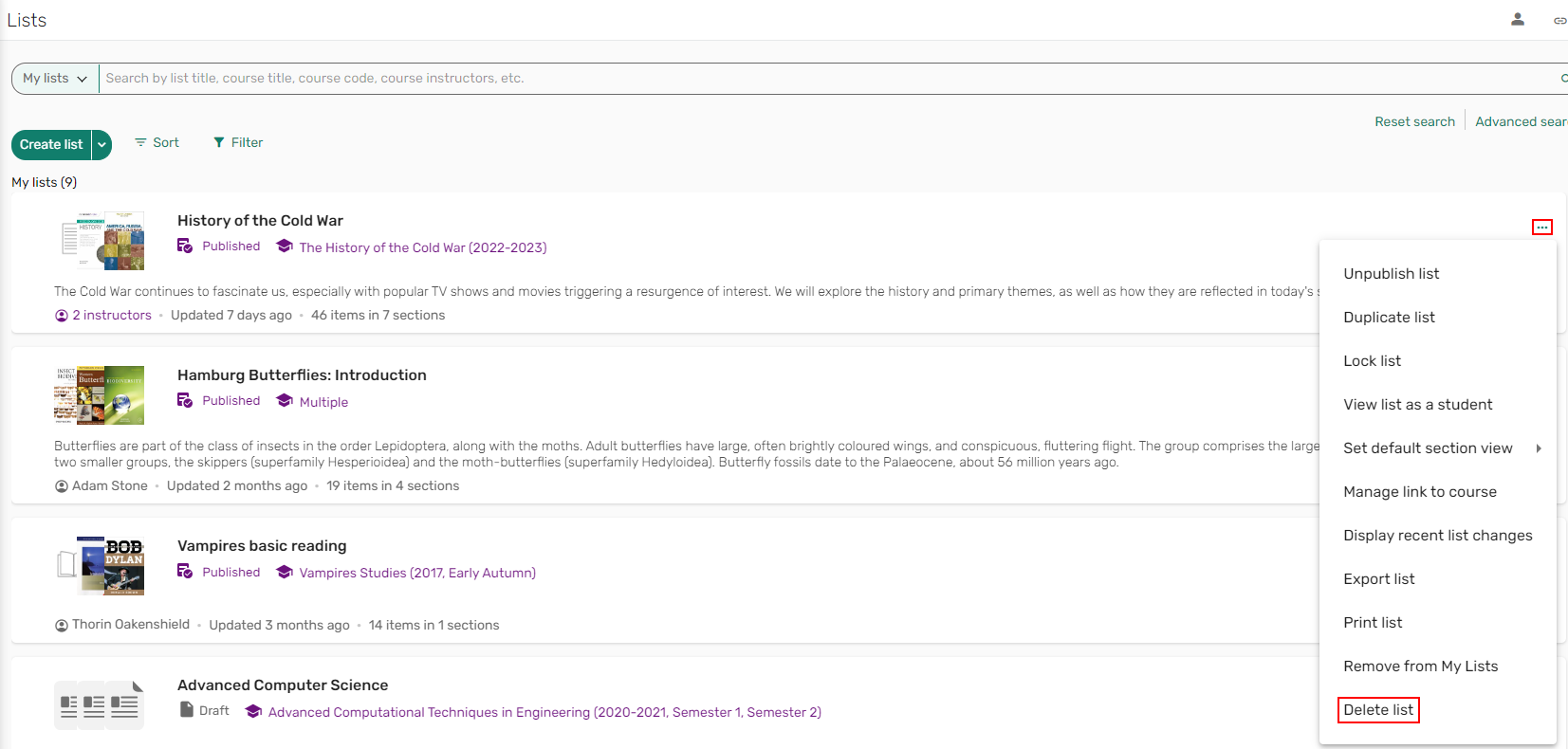
Task: Open the Hamburg Butterflies: Introduction list title
Action: point(302,375)
